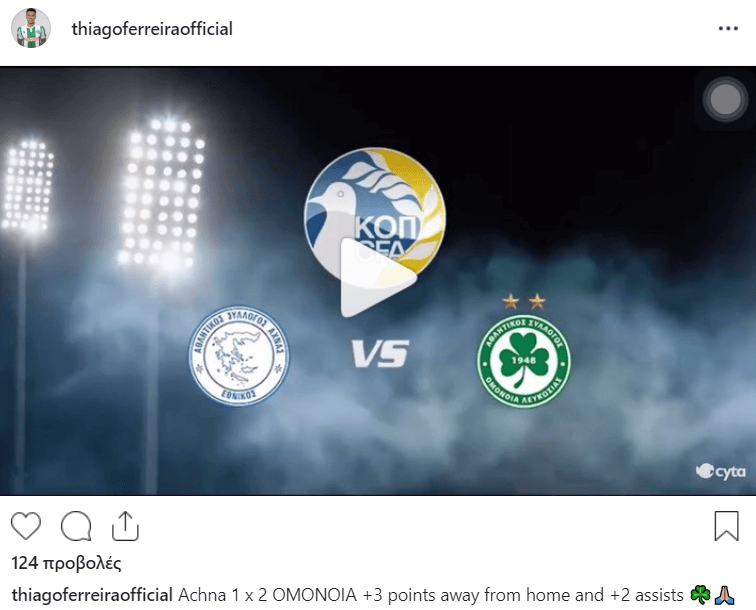Click the two gold stars above Omonoia crest
This screenshot has height=610, width=756.
tap(524, 302)
